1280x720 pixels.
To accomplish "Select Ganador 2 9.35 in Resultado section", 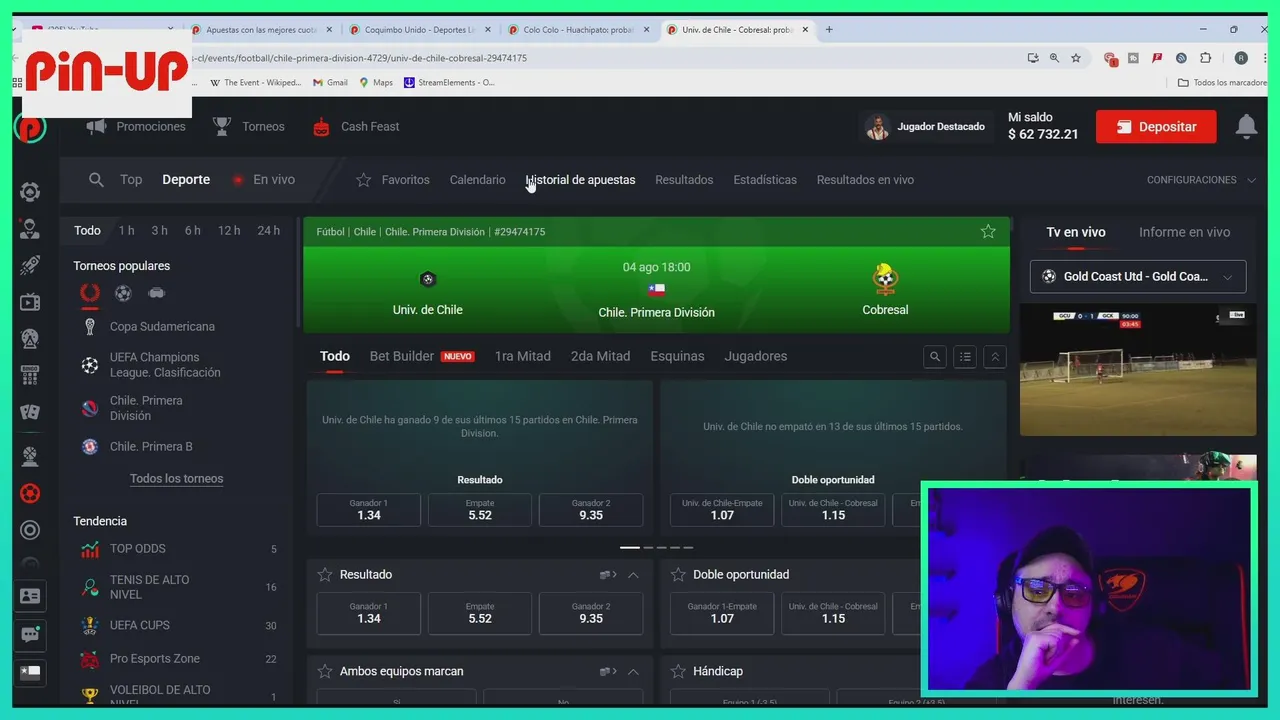I will (591, 613).
